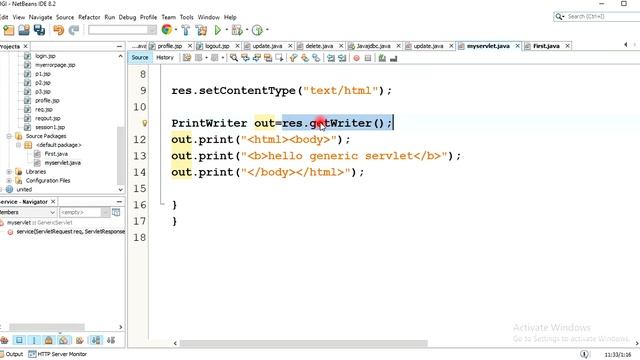Click the Navigator filter panel icon
640x360 pixels.
tap(116, 212)
